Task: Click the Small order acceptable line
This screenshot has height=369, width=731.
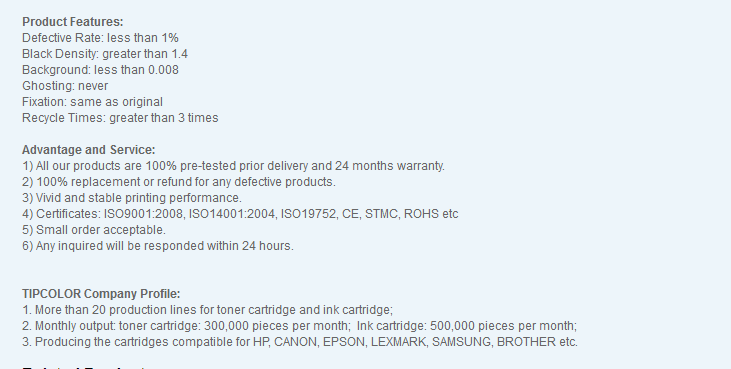Action: (x=94, y=230)
